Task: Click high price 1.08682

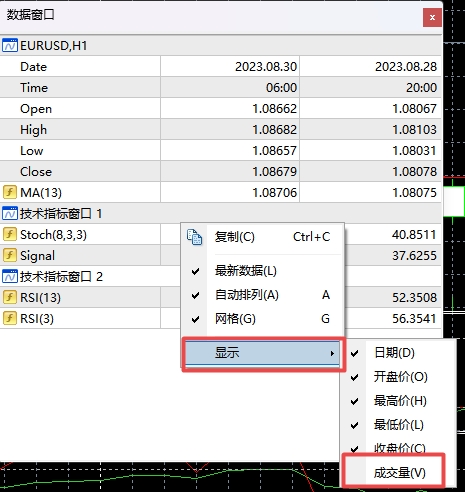Action: coord(274,130)
